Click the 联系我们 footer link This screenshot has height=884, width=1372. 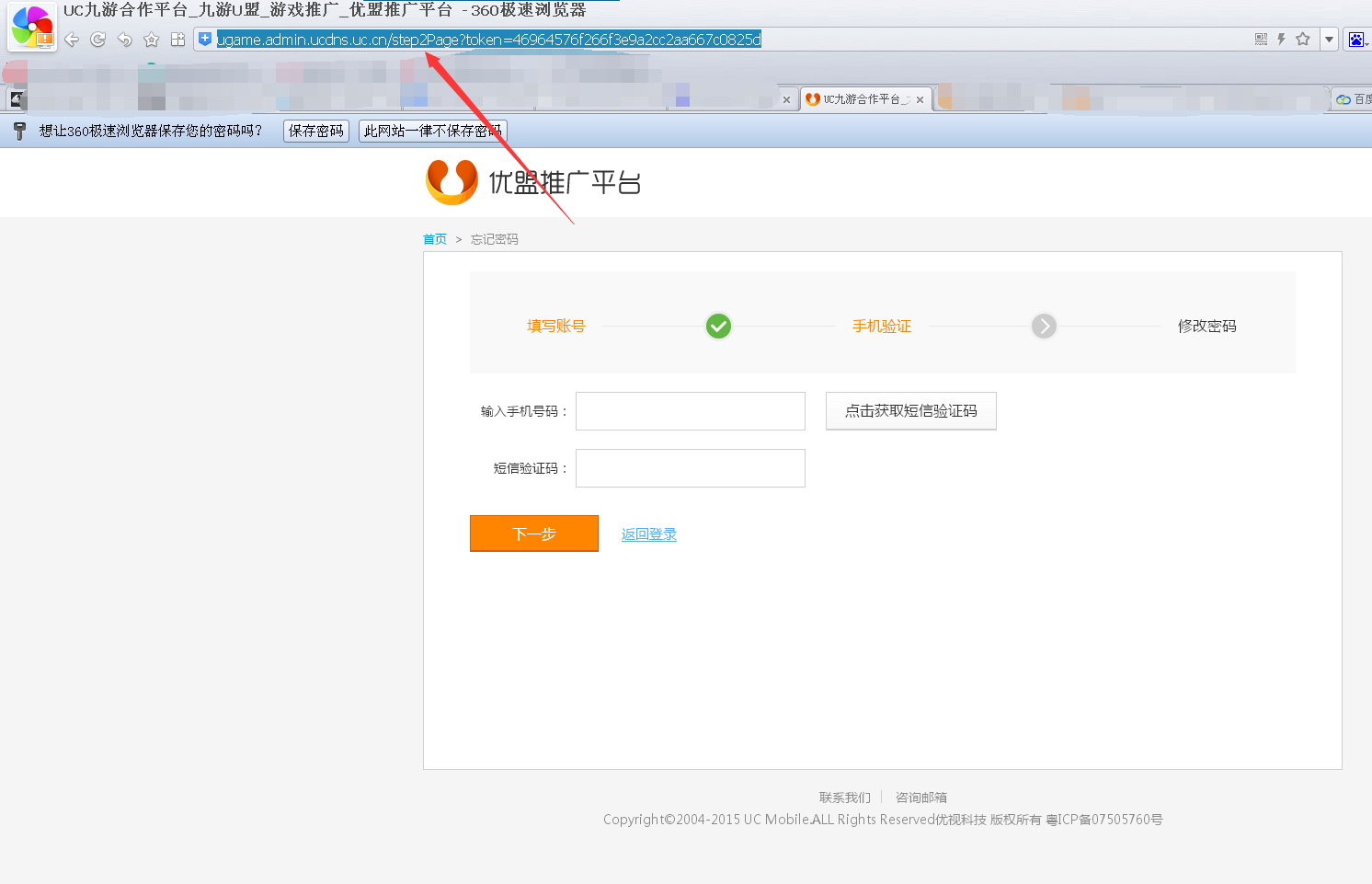pyautogui.click(x=845, y=798)
